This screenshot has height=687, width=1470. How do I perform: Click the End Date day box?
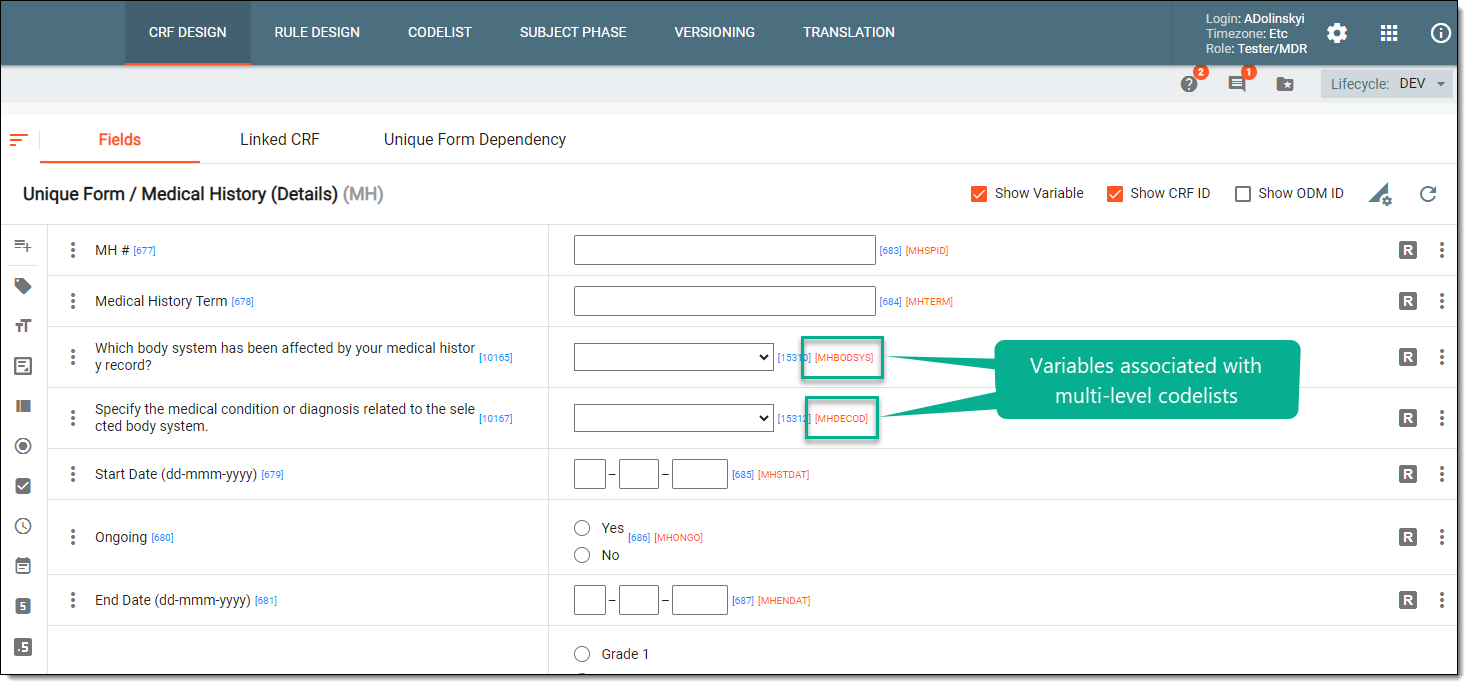tap(590, 600)
